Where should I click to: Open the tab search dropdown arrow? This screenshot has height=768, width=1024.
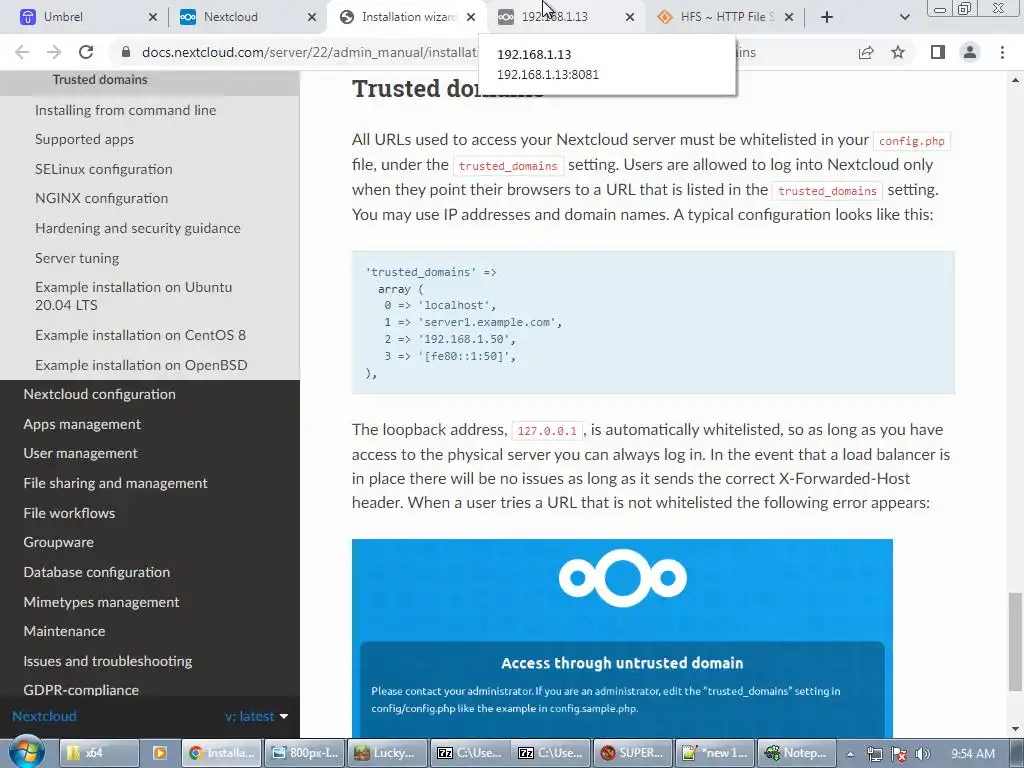(x=904, y=17)
